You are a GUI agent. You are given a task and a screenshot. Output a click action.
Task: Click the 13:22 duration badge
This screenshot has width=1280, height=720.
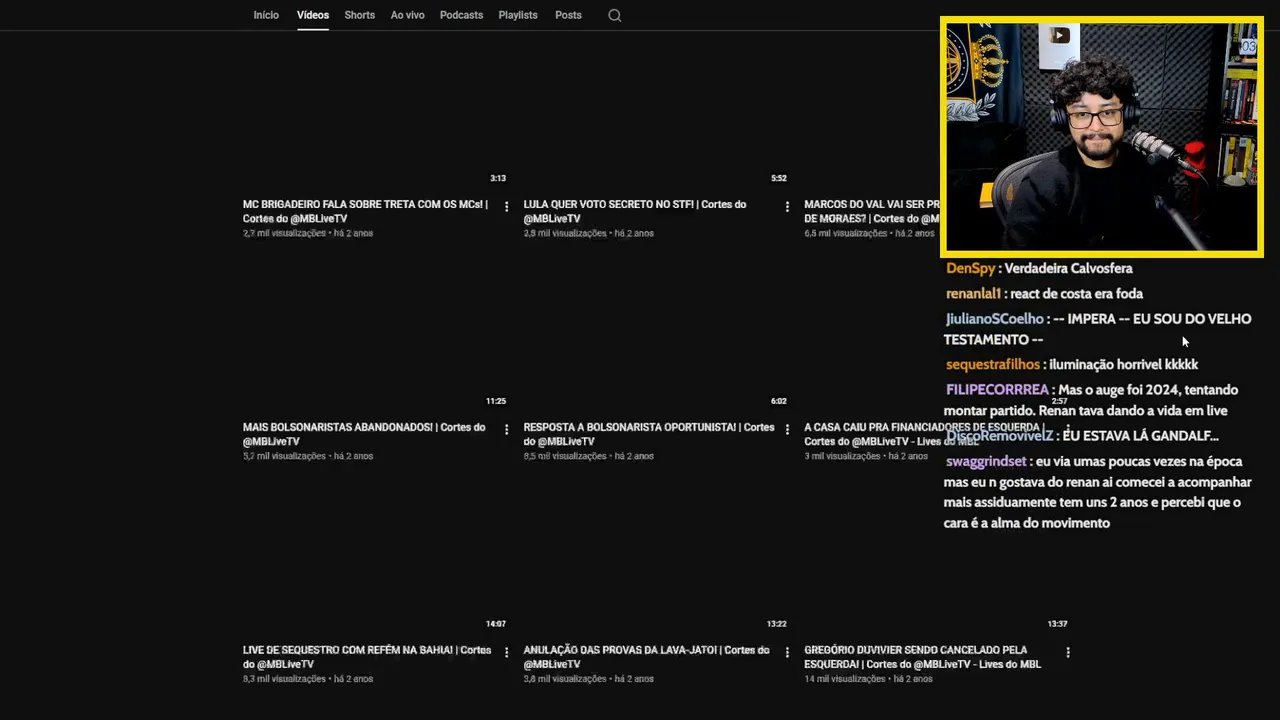pos(777,624)
